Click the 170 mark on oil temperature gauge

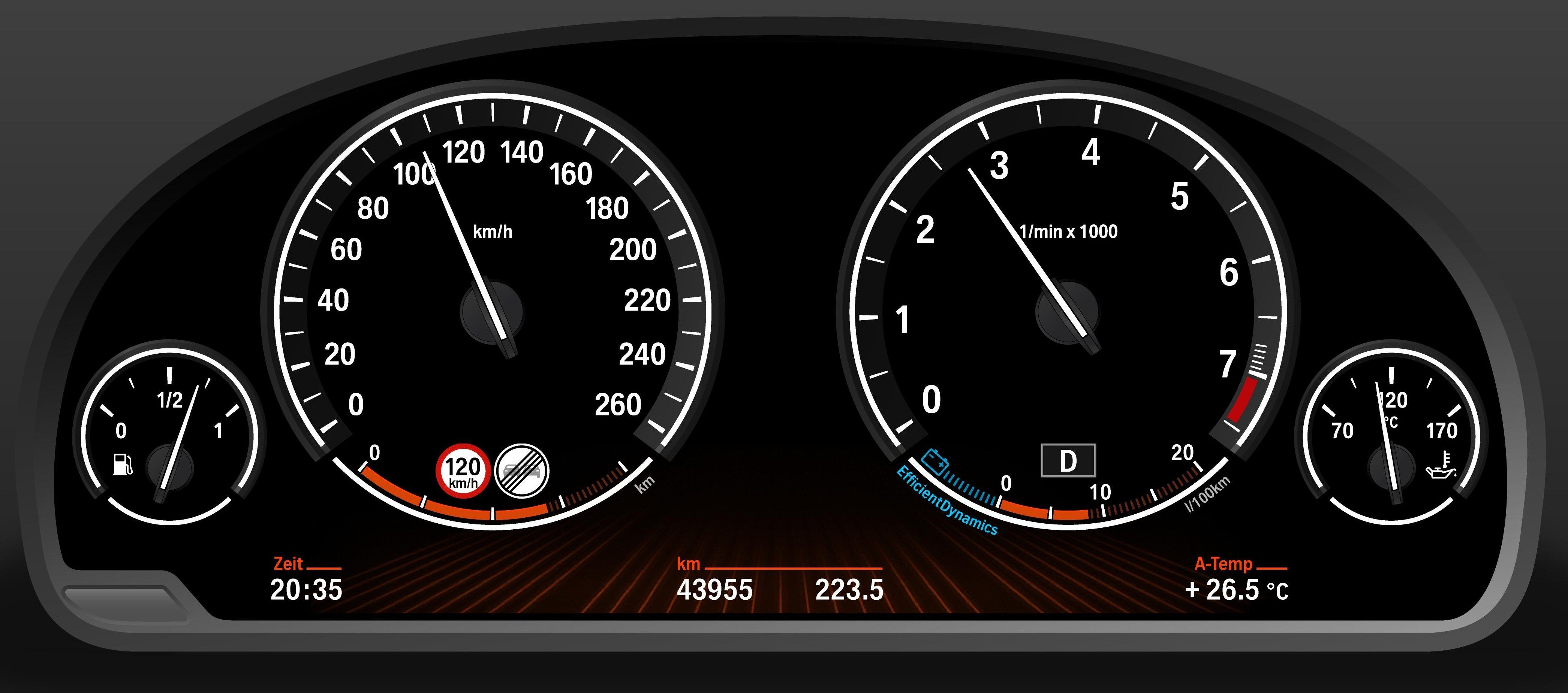click(1441, 431)
